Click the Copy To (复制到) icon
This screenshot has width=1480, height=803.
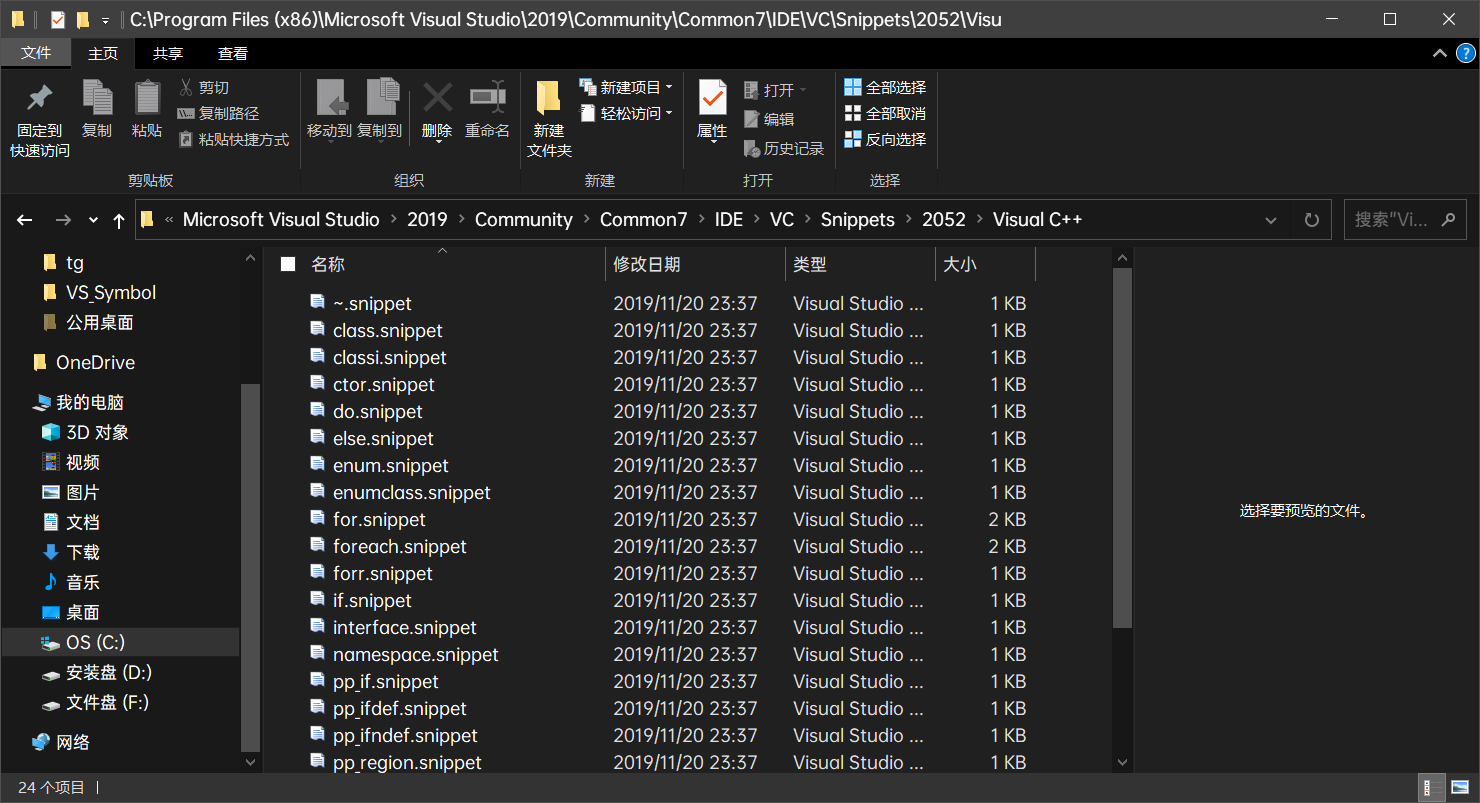click(382, 98)
